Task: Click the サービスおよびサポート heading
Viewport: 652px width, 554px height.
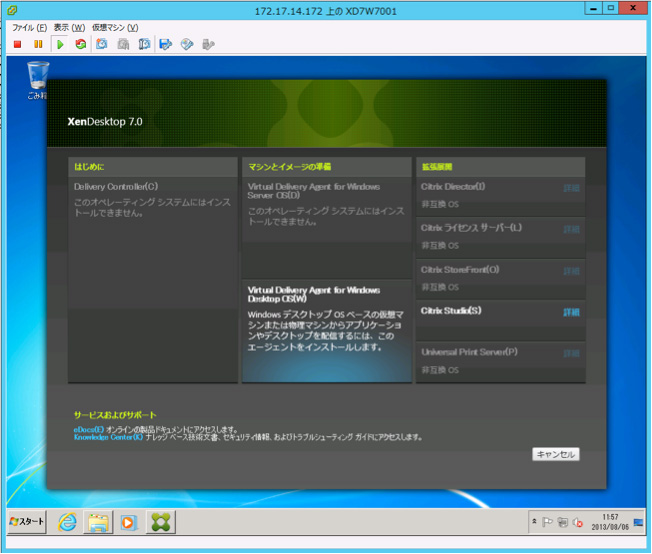Action: coord(115,415)
